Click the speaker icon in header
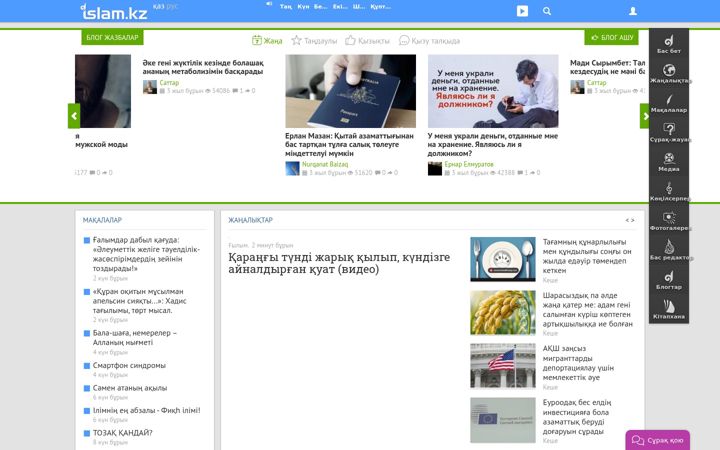The image size is (720, 450). 269,4
